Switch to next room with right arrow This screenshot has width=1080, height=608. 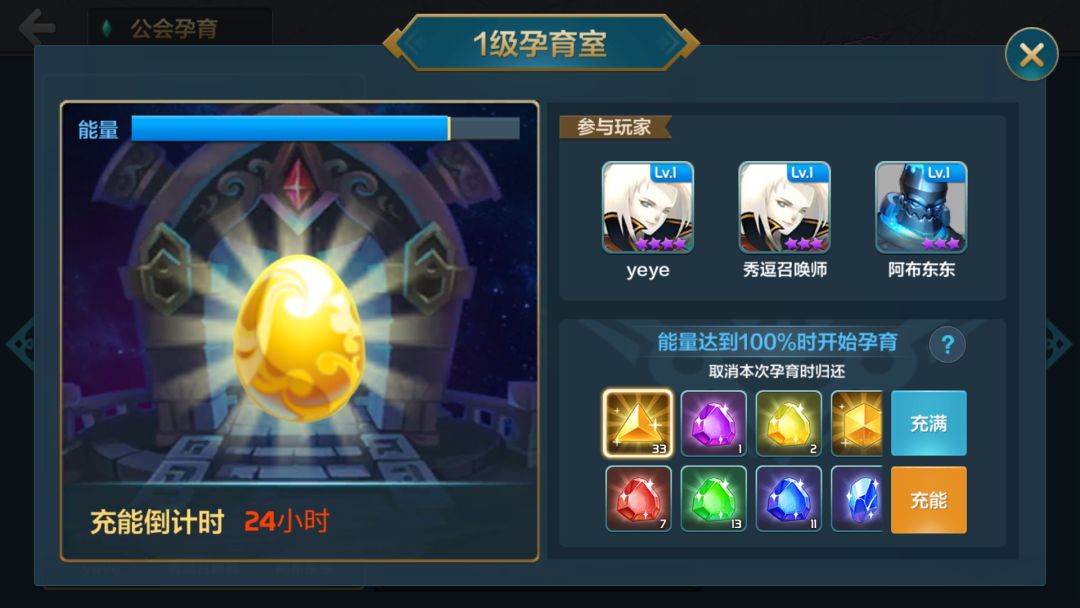(x=1059, y=343)
